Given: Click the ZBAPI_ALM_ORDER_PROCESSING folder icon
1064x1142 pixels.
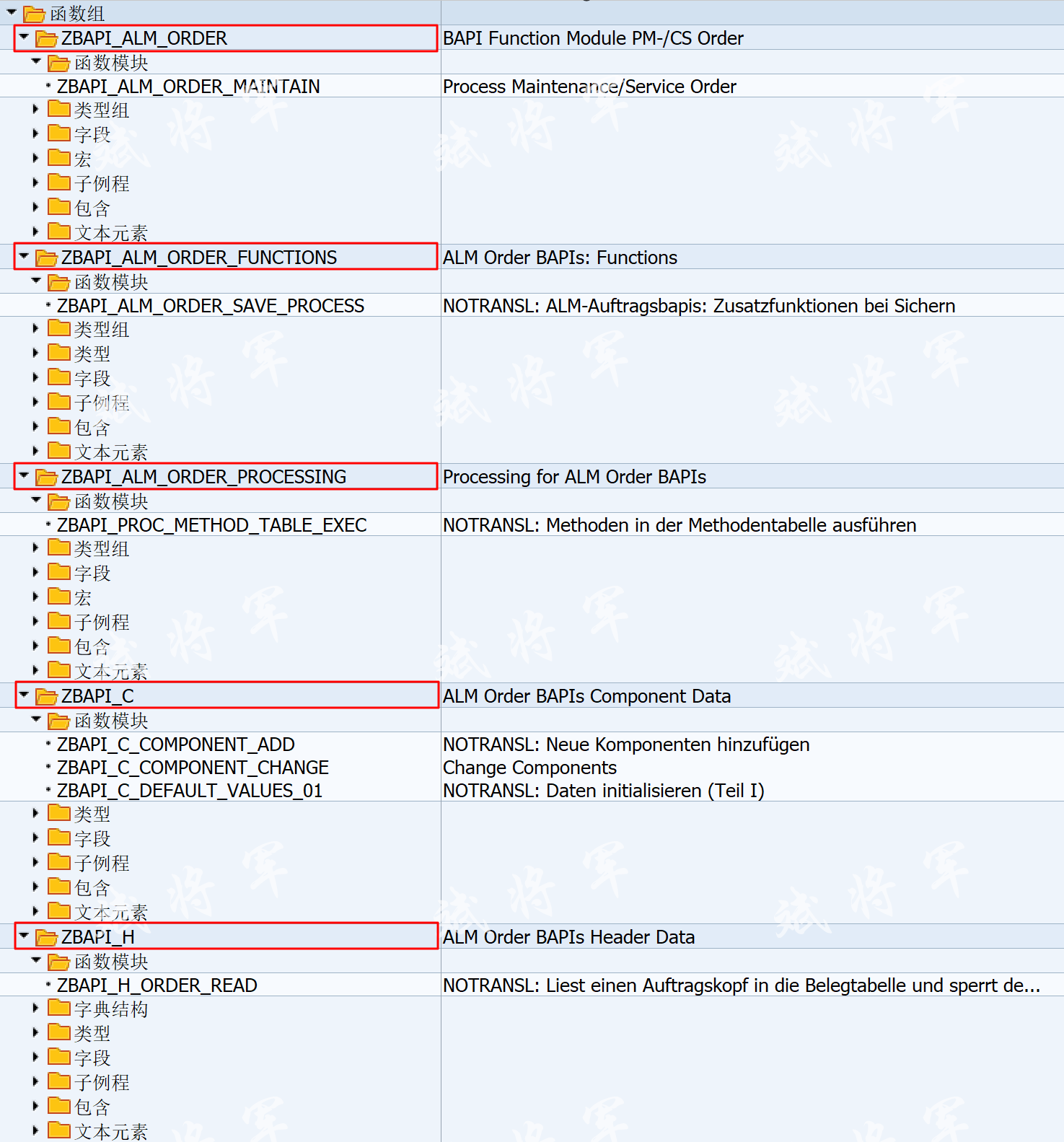Looking at the screenshot, I should click(x=46, y=477).
